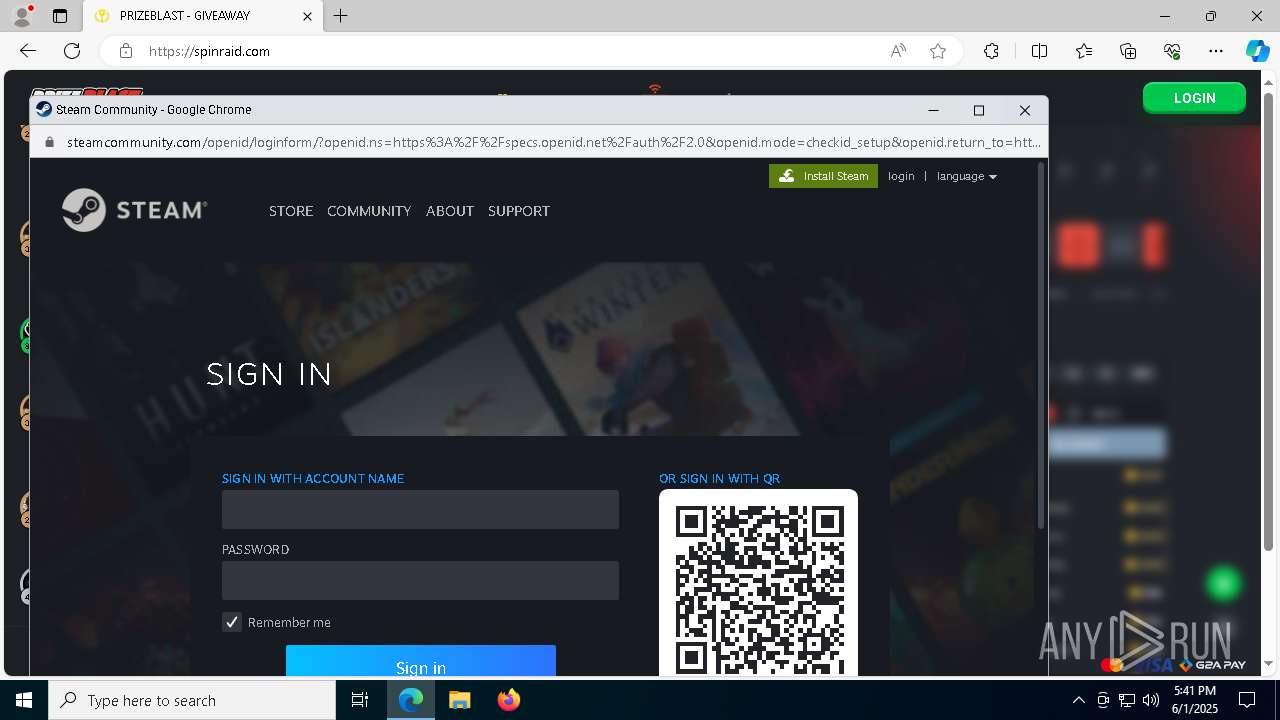Click the new tab plus button
The width and height of the screenshot is (1280, 720).
click(x=341, y=16)
